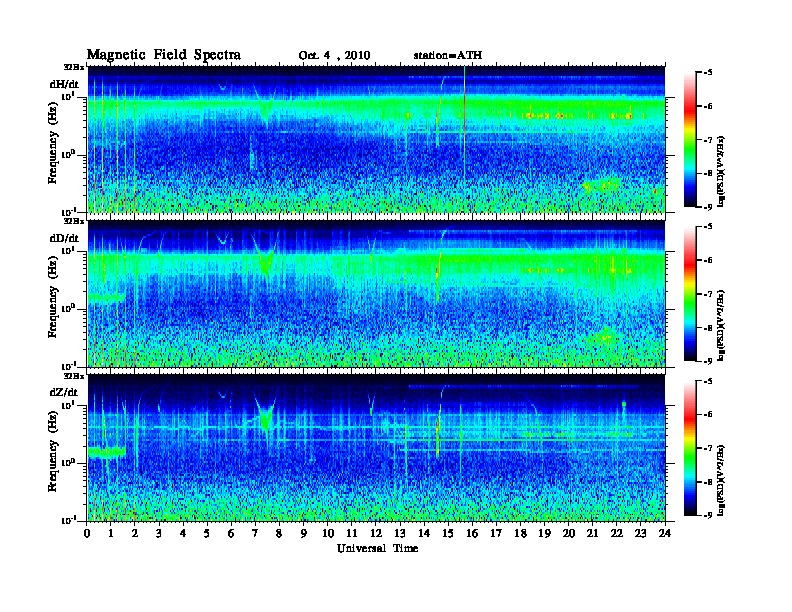Click hour 9 on the time axis
Image resolution: width=792 pixels, height=612 pixels.
(304, 533)
